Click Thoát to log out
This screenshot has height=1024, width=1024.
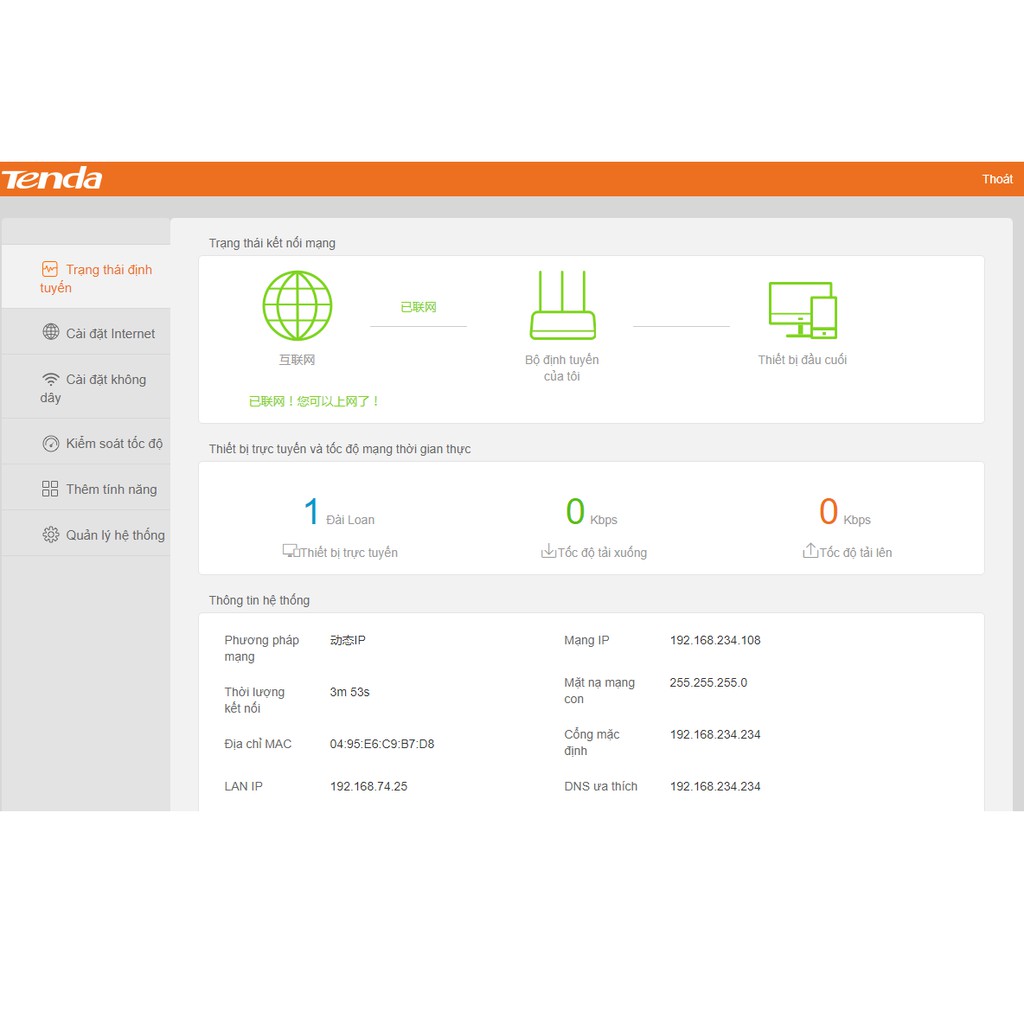point(997,178)
